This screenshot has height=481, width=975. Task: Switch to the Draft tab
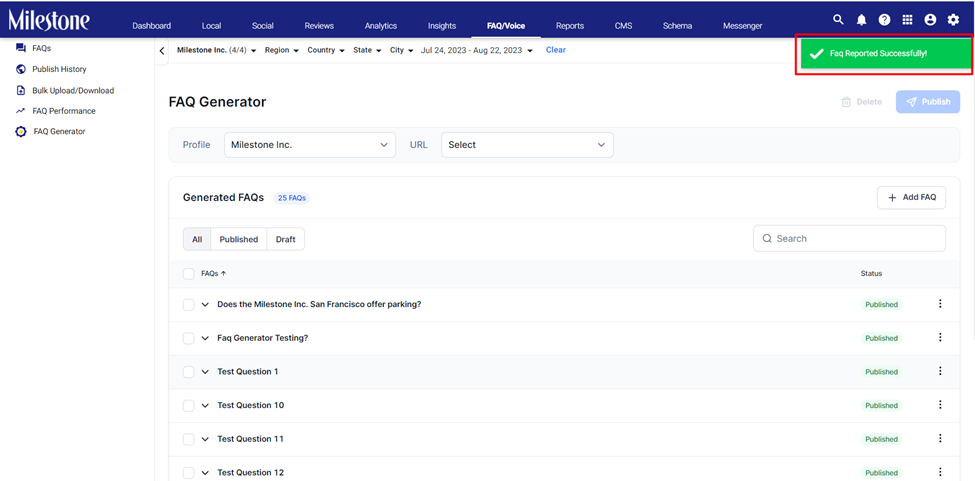[x=285, y=239]
